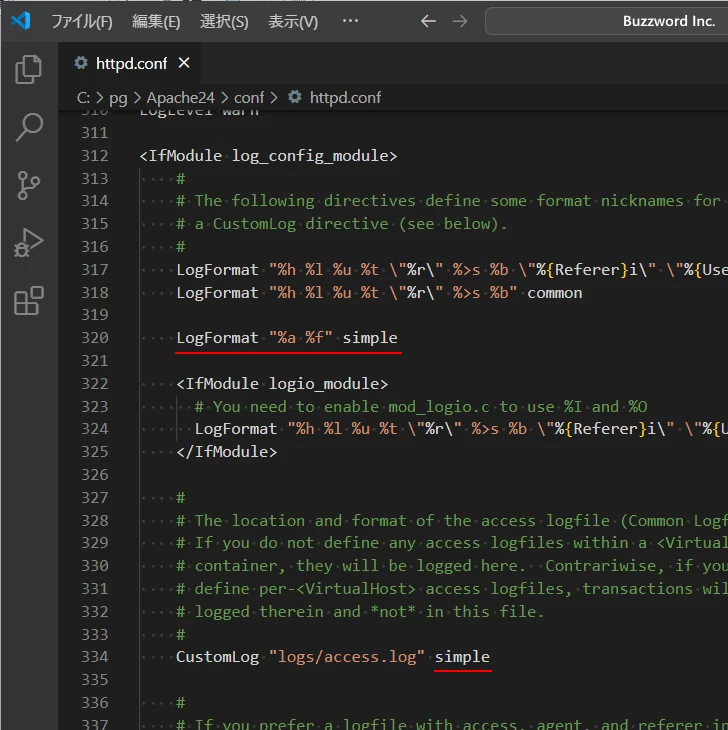Close the httpd.conf editor tab
This screenshot has width=728, height=730.
coord(184,63)
